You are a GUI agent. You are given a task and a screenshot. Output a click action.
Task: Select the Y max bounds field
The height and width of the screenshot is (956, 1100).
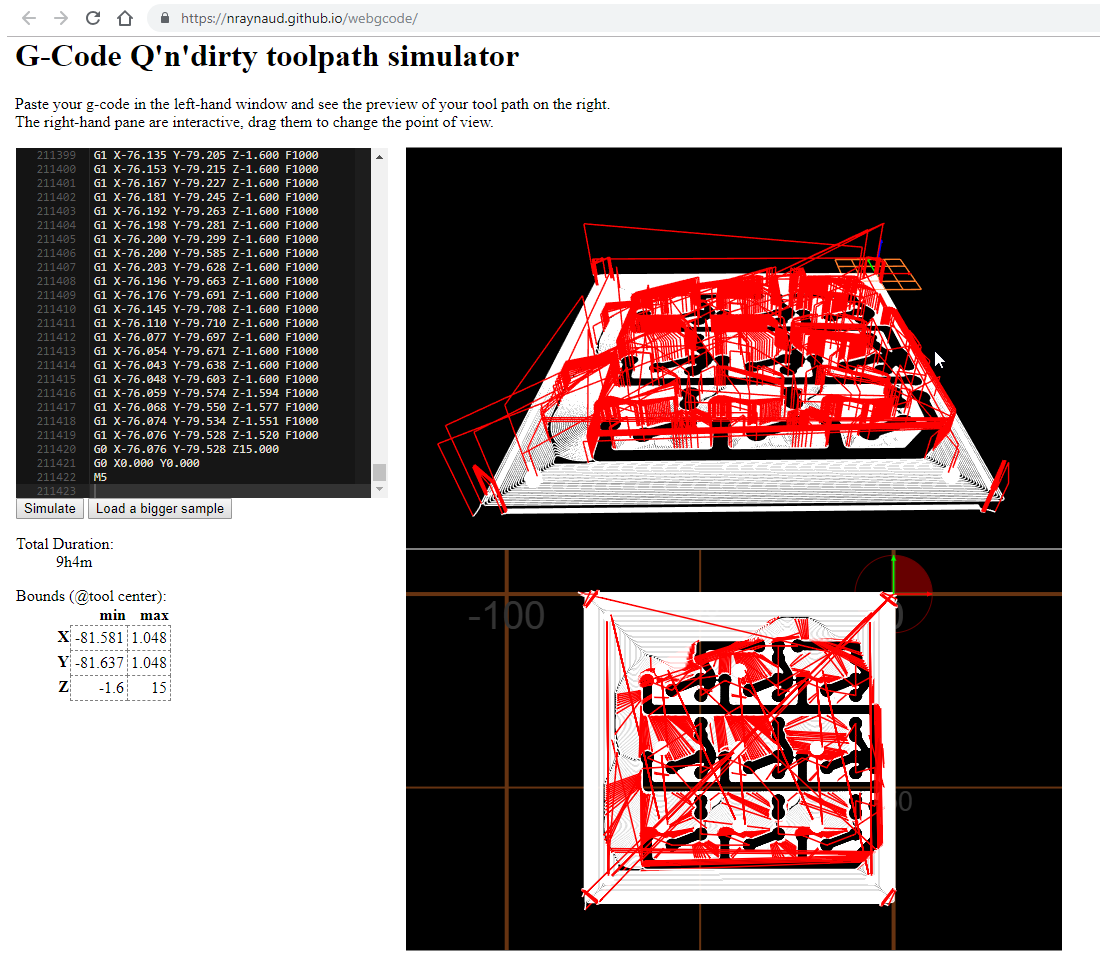tap(148, 662)
